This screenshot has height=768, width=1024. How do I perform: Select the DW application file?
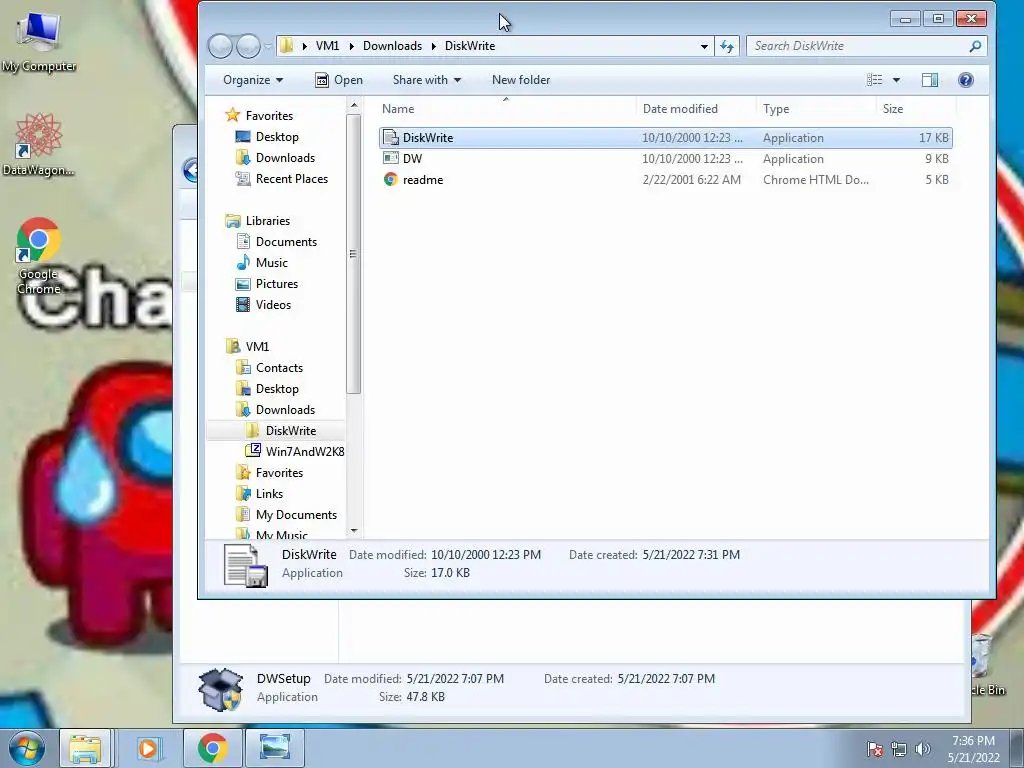click(x=665, y=159)
